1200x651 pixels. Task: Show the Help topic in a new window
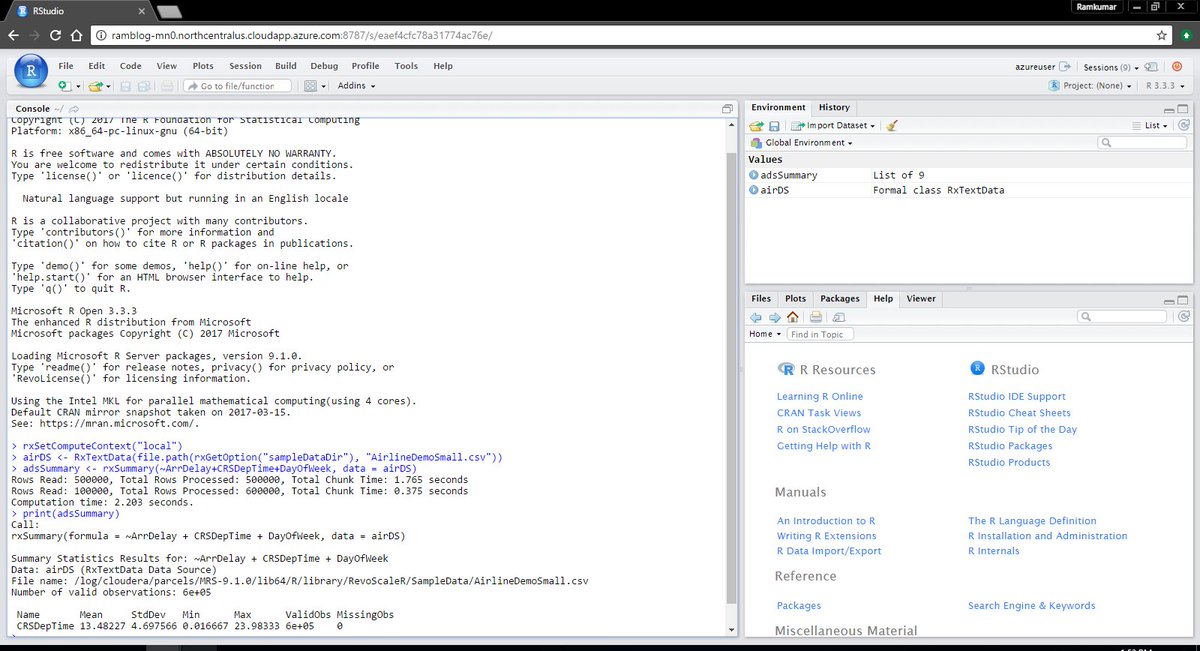(x=838, y=317)
